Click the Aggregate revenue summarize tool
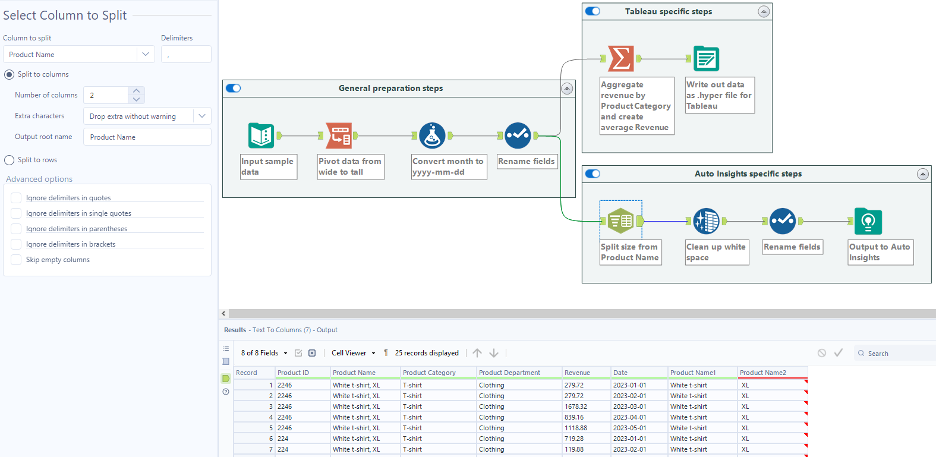The width and height of the screenshot is (936, 458). (620, 59)
